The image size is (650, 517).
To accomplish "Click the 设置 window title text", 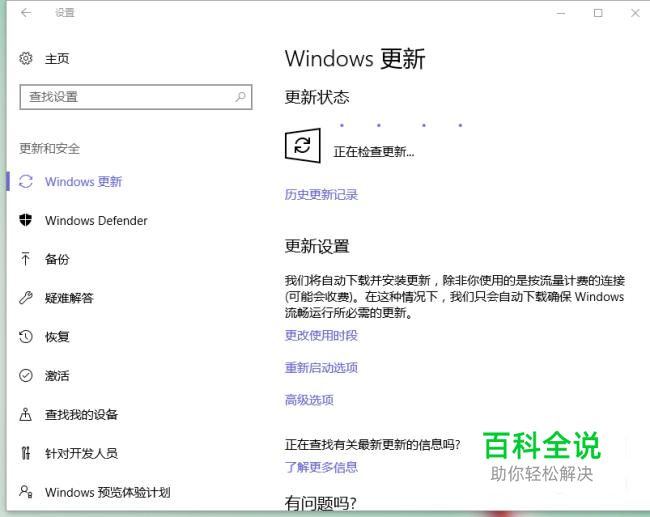I will pyautogui.click(x=65, y=13).
